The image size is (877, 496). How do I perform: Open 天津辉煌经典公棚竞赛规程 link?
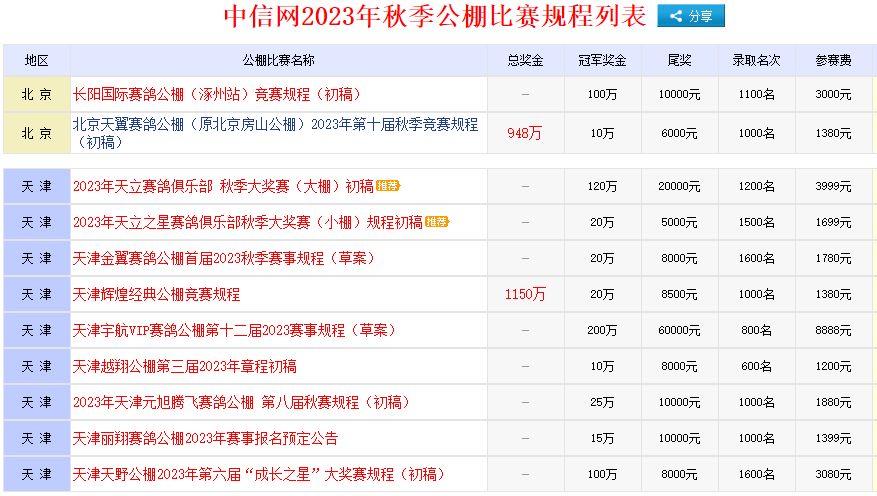[x=157, y=294]
